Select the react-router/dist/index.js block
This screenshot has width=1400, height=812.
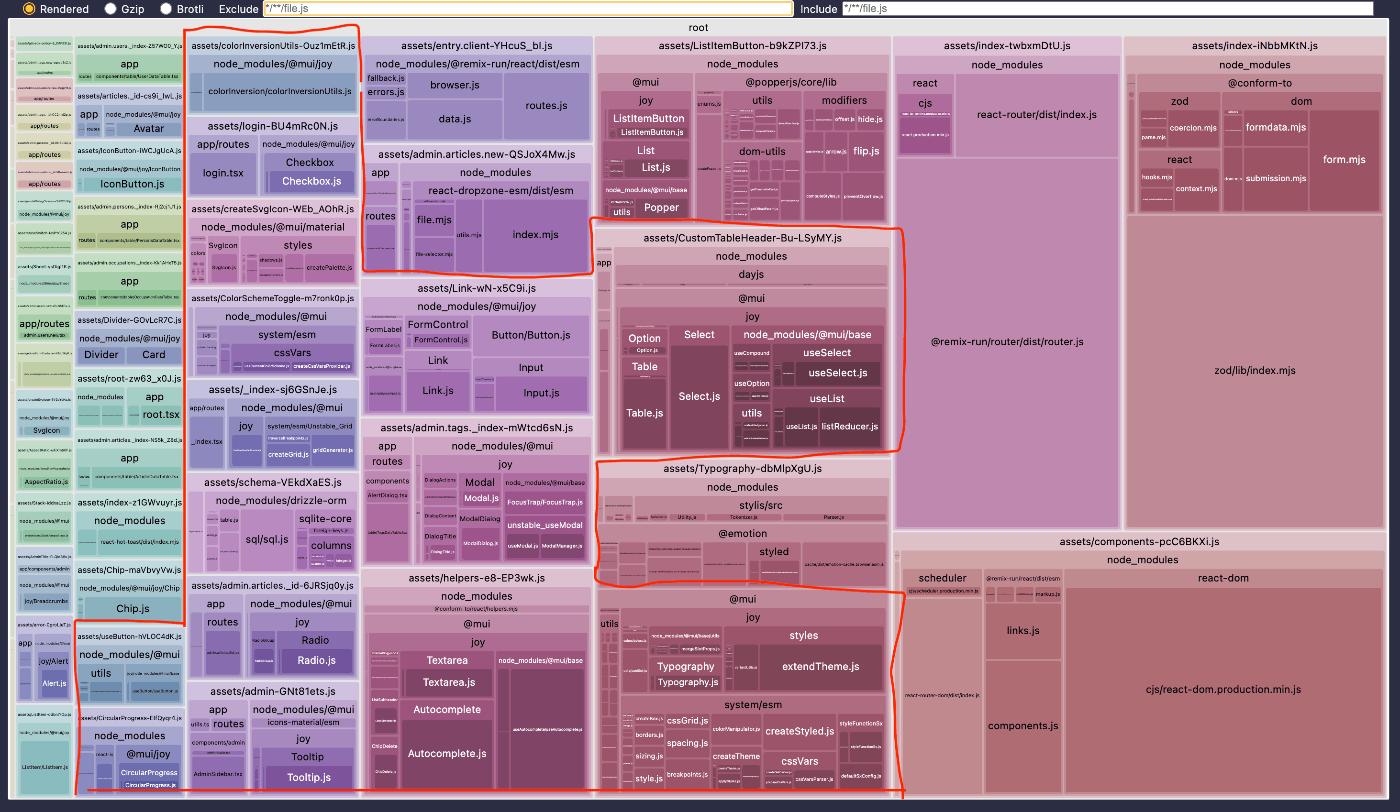click(x=1036, y=115)
